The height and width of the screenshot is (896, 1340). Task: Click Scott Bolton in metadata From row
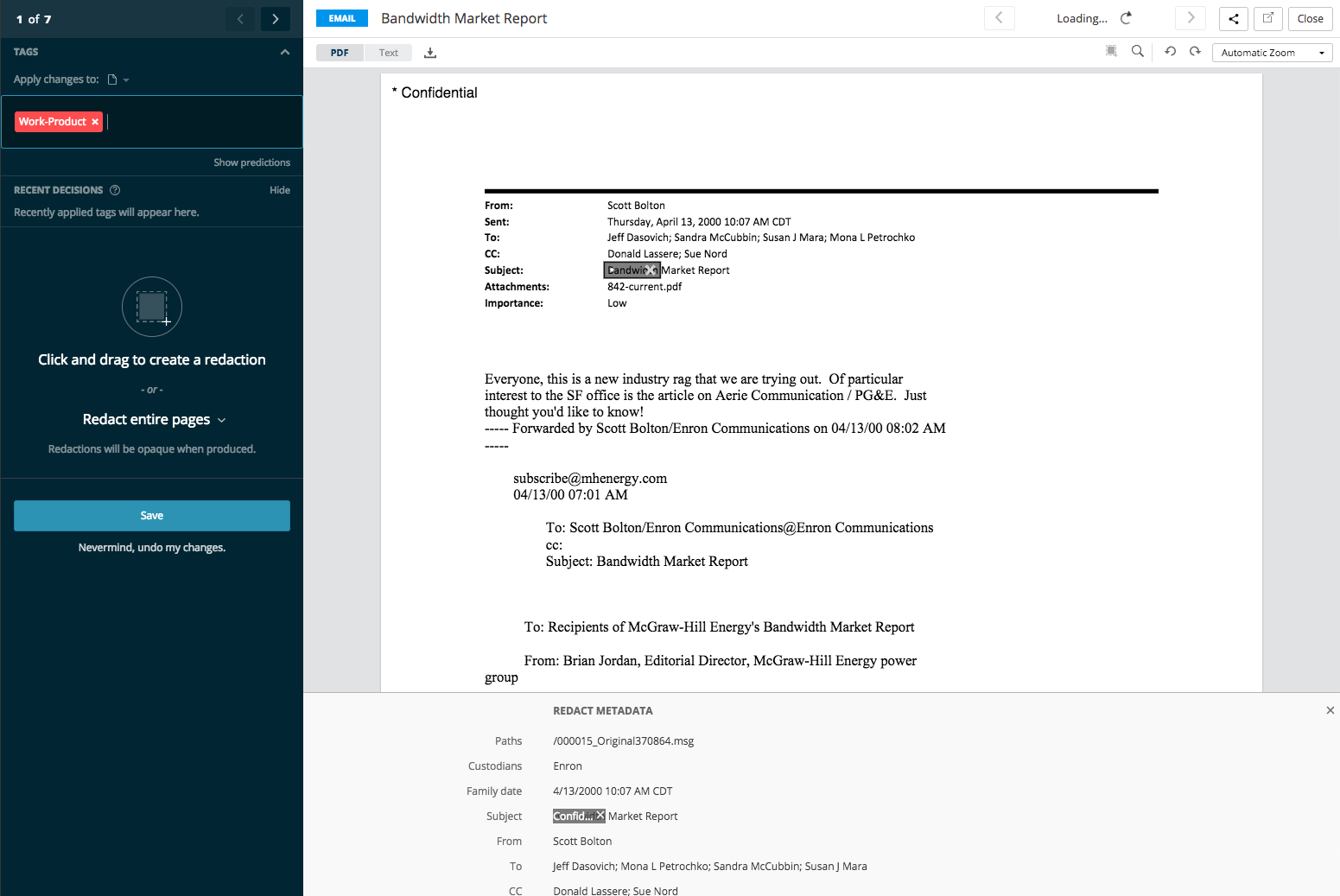[x=582, y=842]
